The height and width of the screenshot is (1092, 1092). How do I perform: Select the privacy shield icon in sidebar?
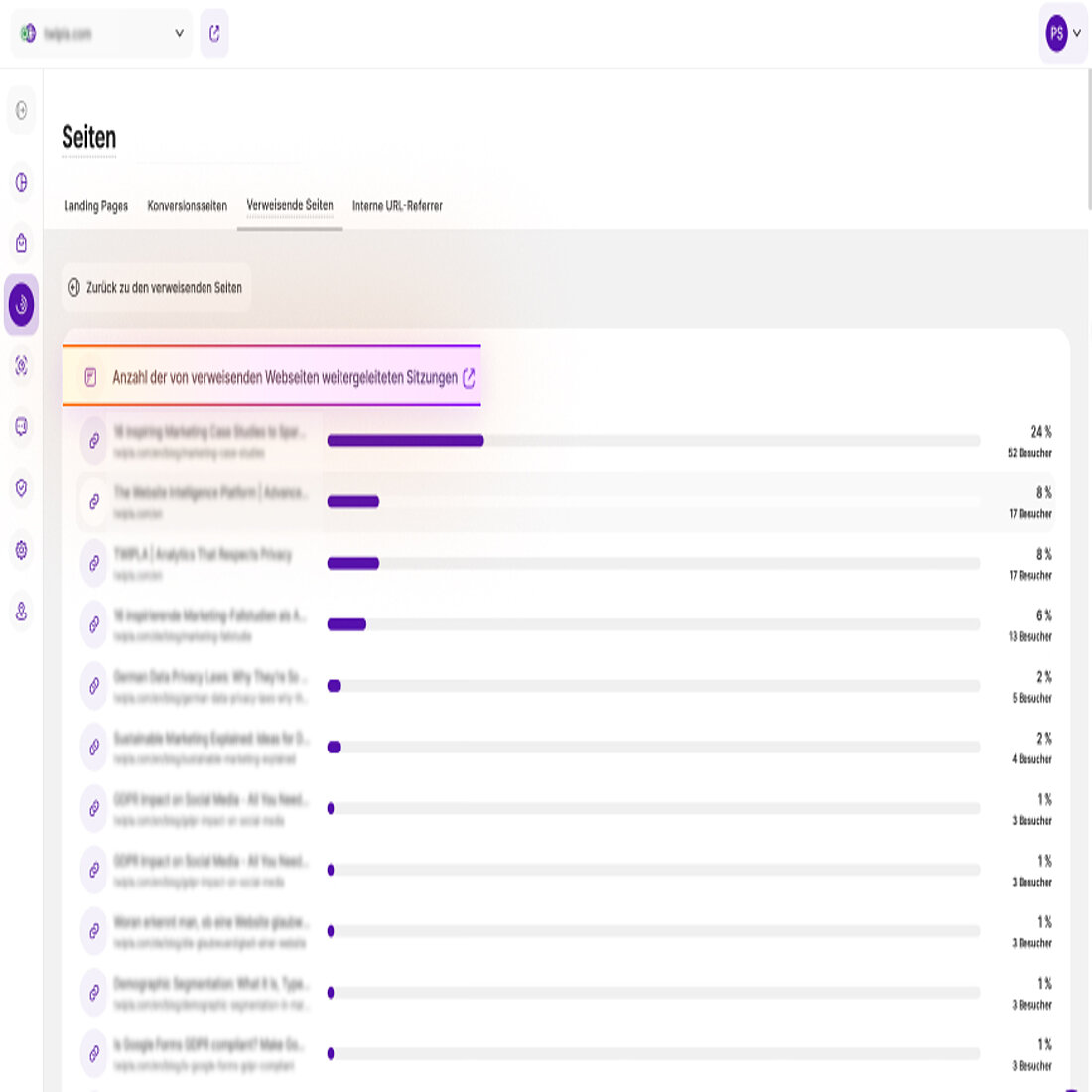coord(20,488)
